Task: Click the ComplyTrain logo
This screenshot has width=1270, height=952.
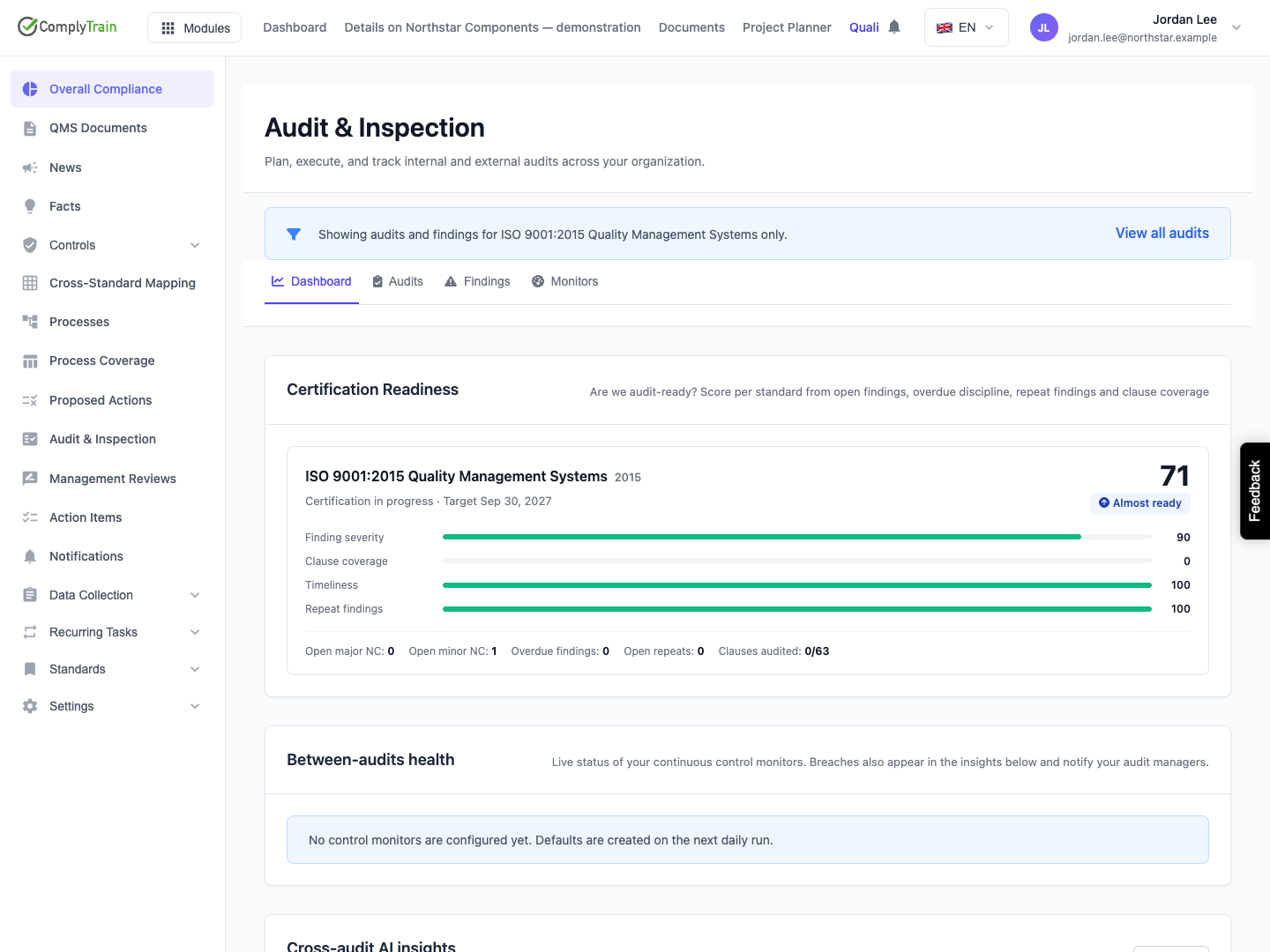Action: [x=67, y=26]
